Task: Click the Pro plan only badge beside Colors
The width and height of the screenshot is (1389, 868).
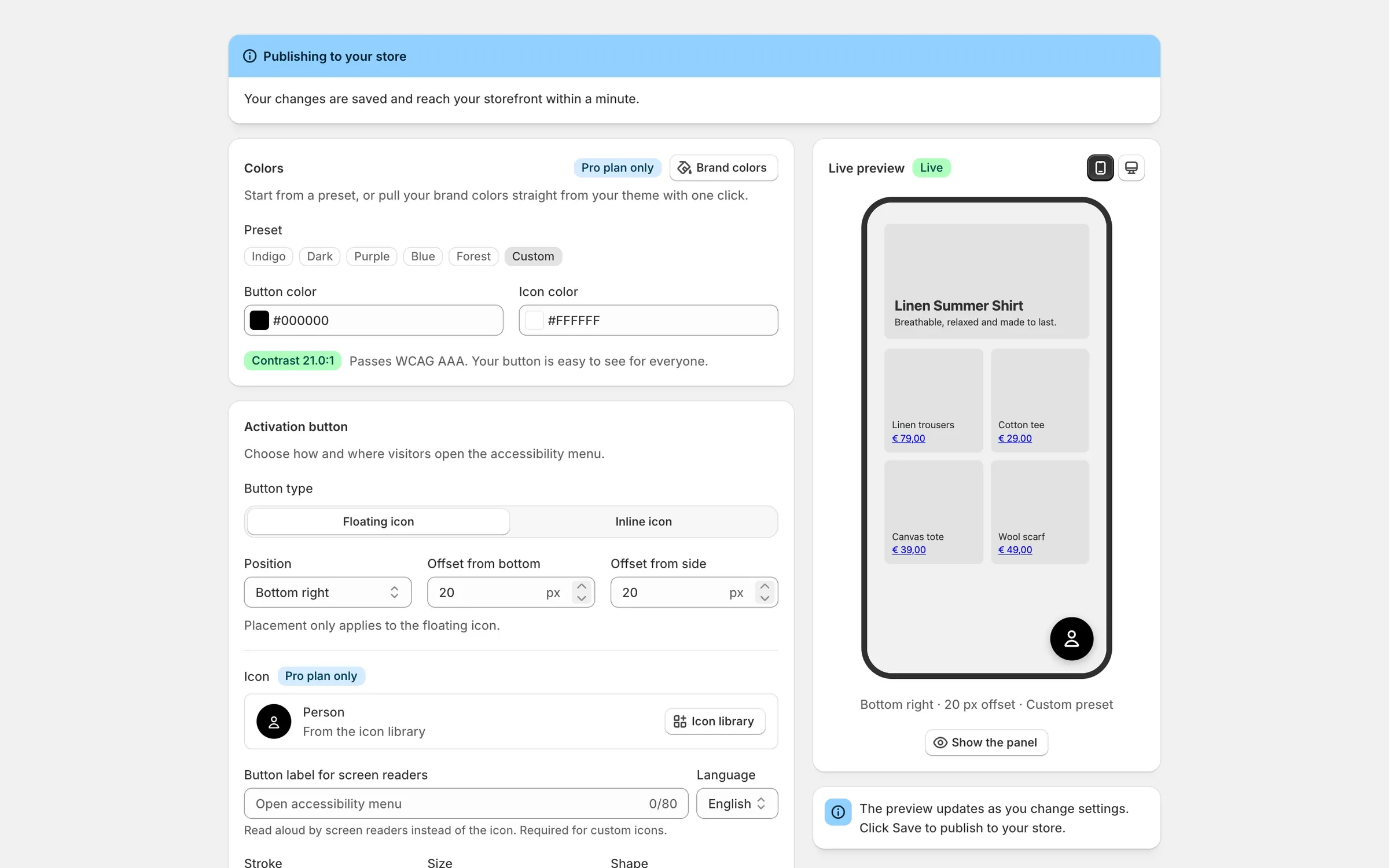Action: click(x=618, y=168)
